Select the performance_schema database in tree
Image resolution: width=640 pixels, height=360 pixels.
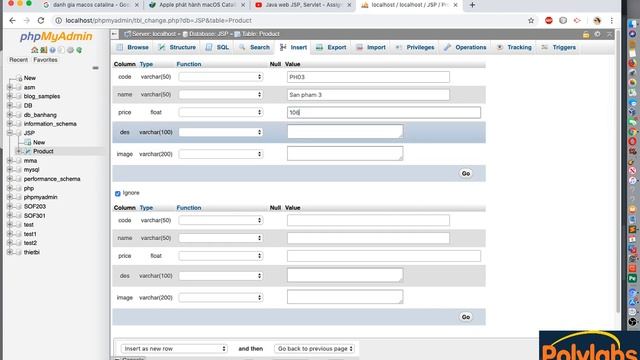[52, 179]
